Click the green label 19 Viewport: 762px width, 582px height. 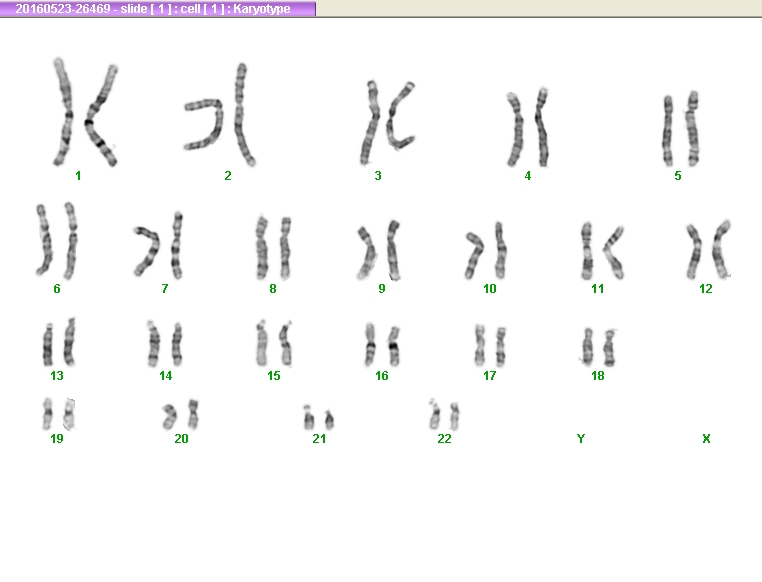pyautogui.click(x=57, y=439)
